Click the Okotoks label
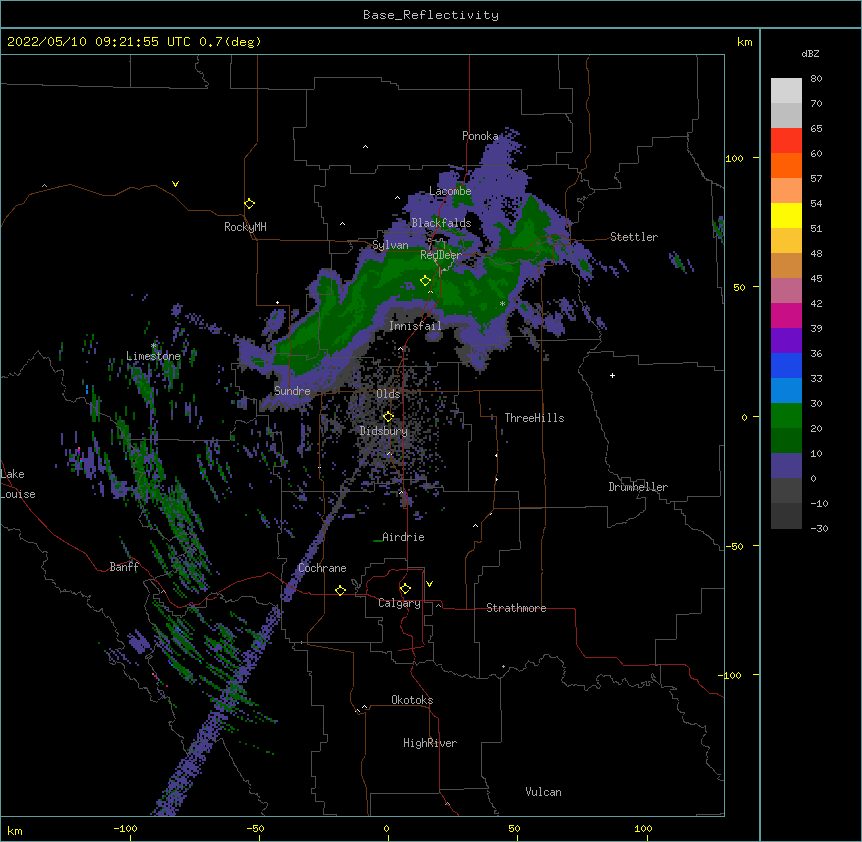This screenshot has width=862, height=842. click(412, 700)
